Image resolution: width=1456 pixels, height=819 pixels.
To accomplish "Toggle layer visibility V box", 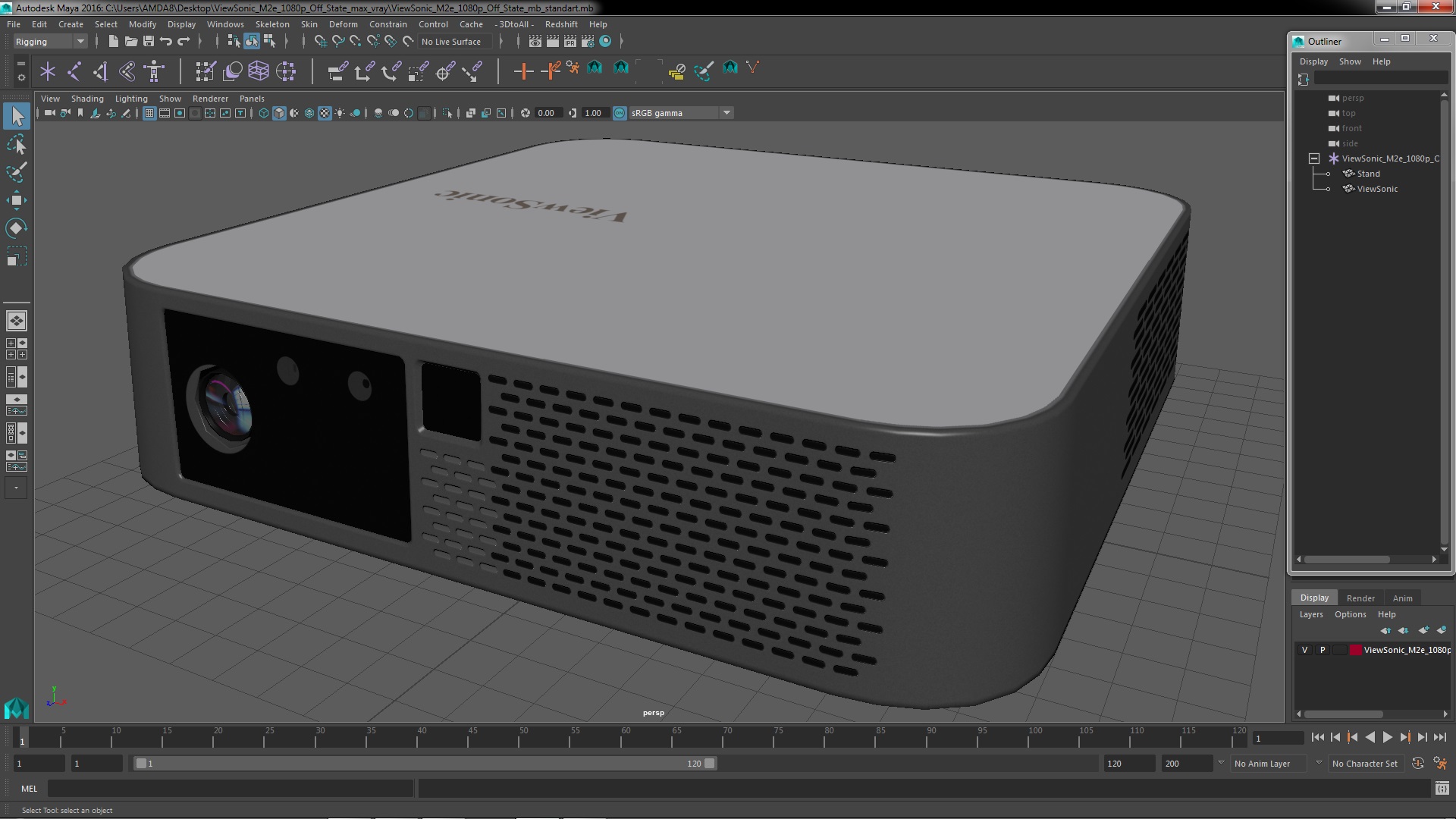I will (x=1305, y=650).
